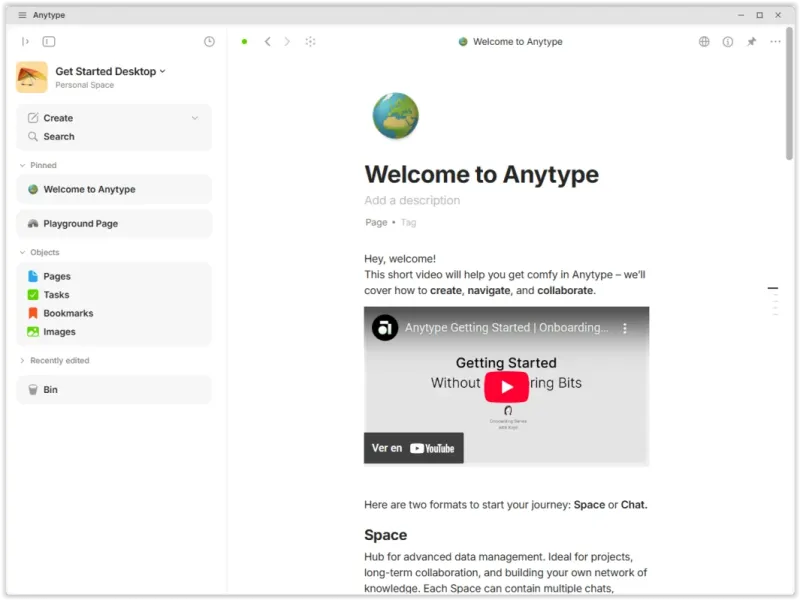Viewport: 800px width, 600px height.
Task: Open the Playground Page
Action: click(114, 223)
